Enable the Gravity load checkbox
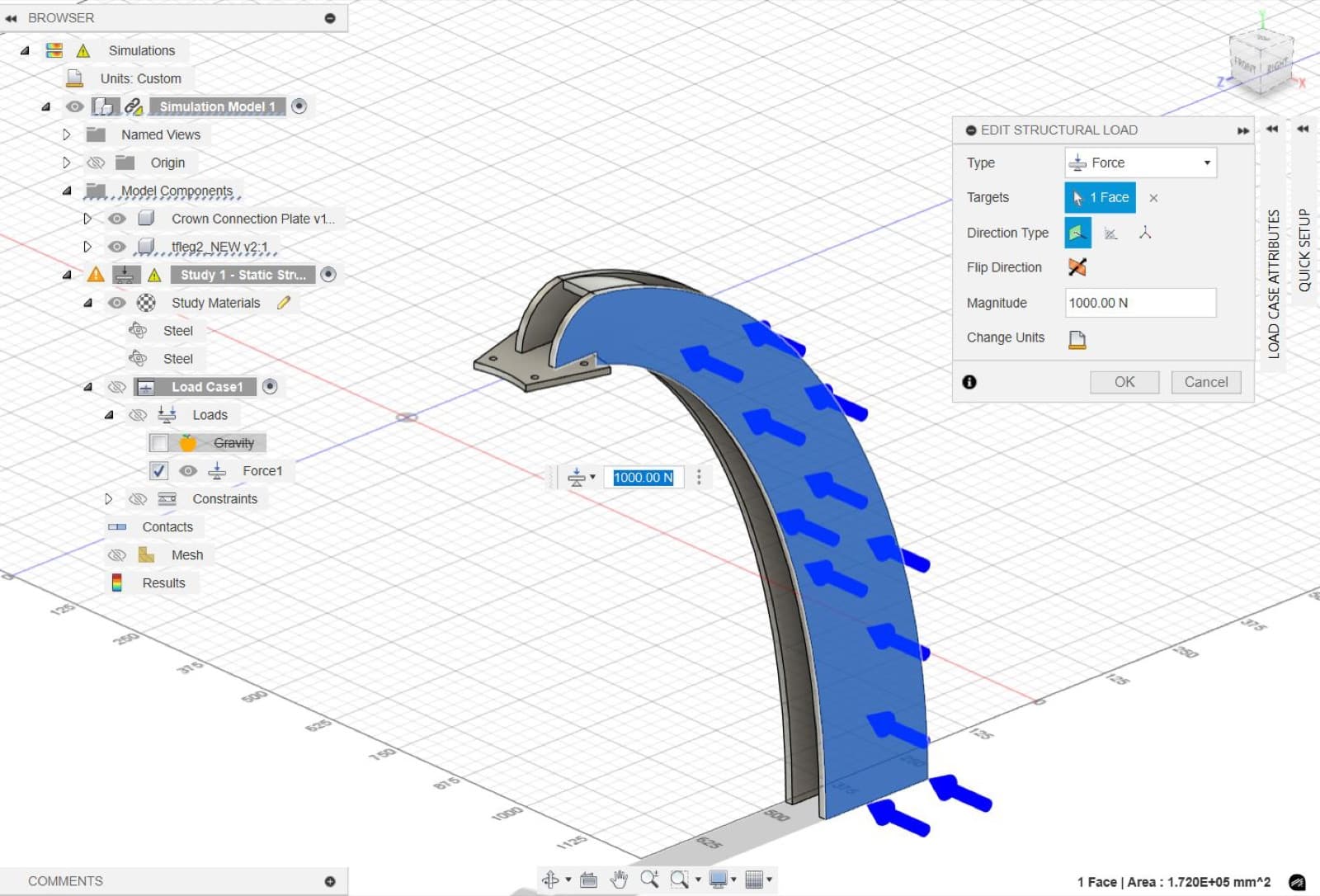 pos(159,443)
